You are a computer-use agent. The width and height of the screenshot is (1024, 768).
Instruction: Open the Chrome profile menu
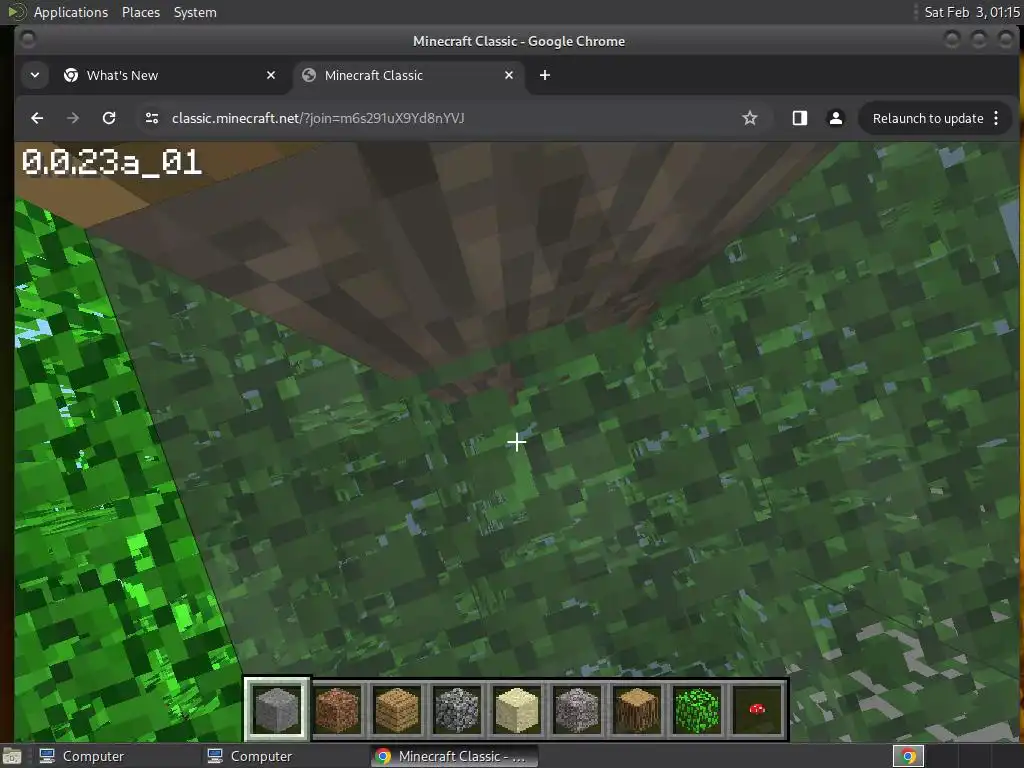coord(835,118)
